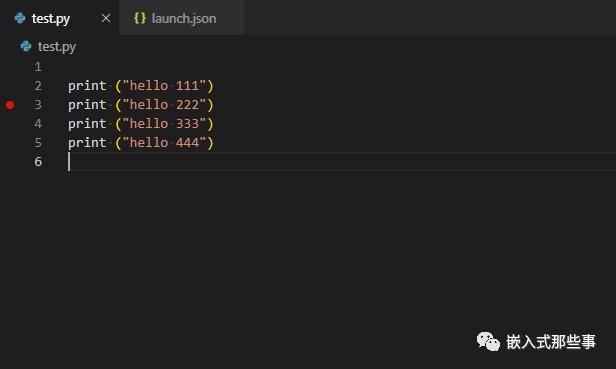Screen dimensions: 616x369
Task: Click the WeChat logo in the watermark
Action: pos(488,341)
